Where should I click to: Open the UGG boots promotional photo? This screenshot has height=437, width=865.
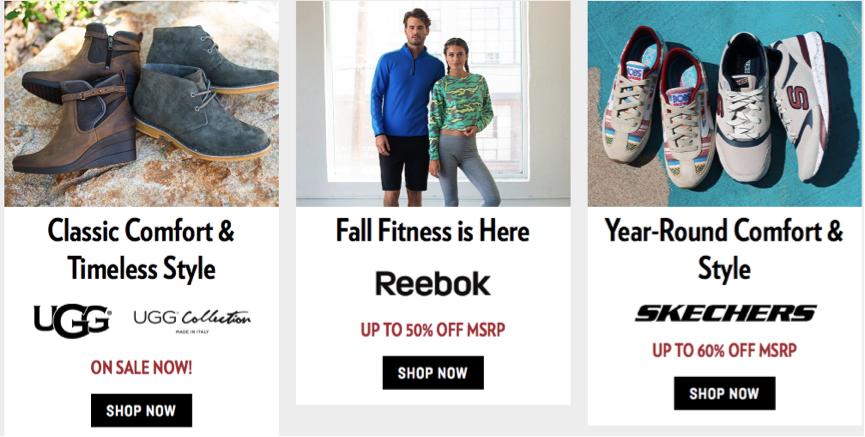(141, 103)
